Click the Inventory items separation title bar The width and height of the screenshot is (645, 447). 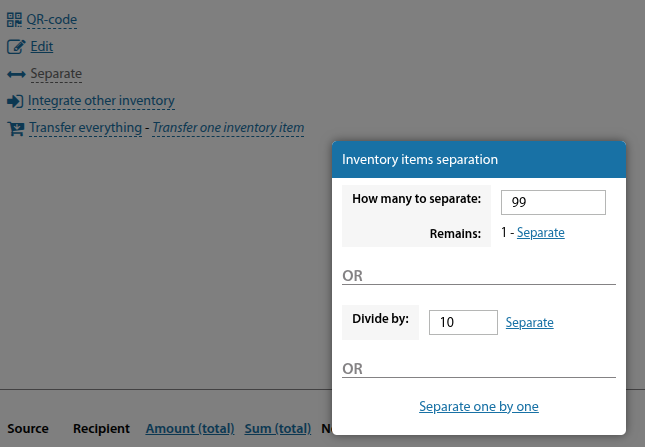pyautogui.click(x=479, y=159)
